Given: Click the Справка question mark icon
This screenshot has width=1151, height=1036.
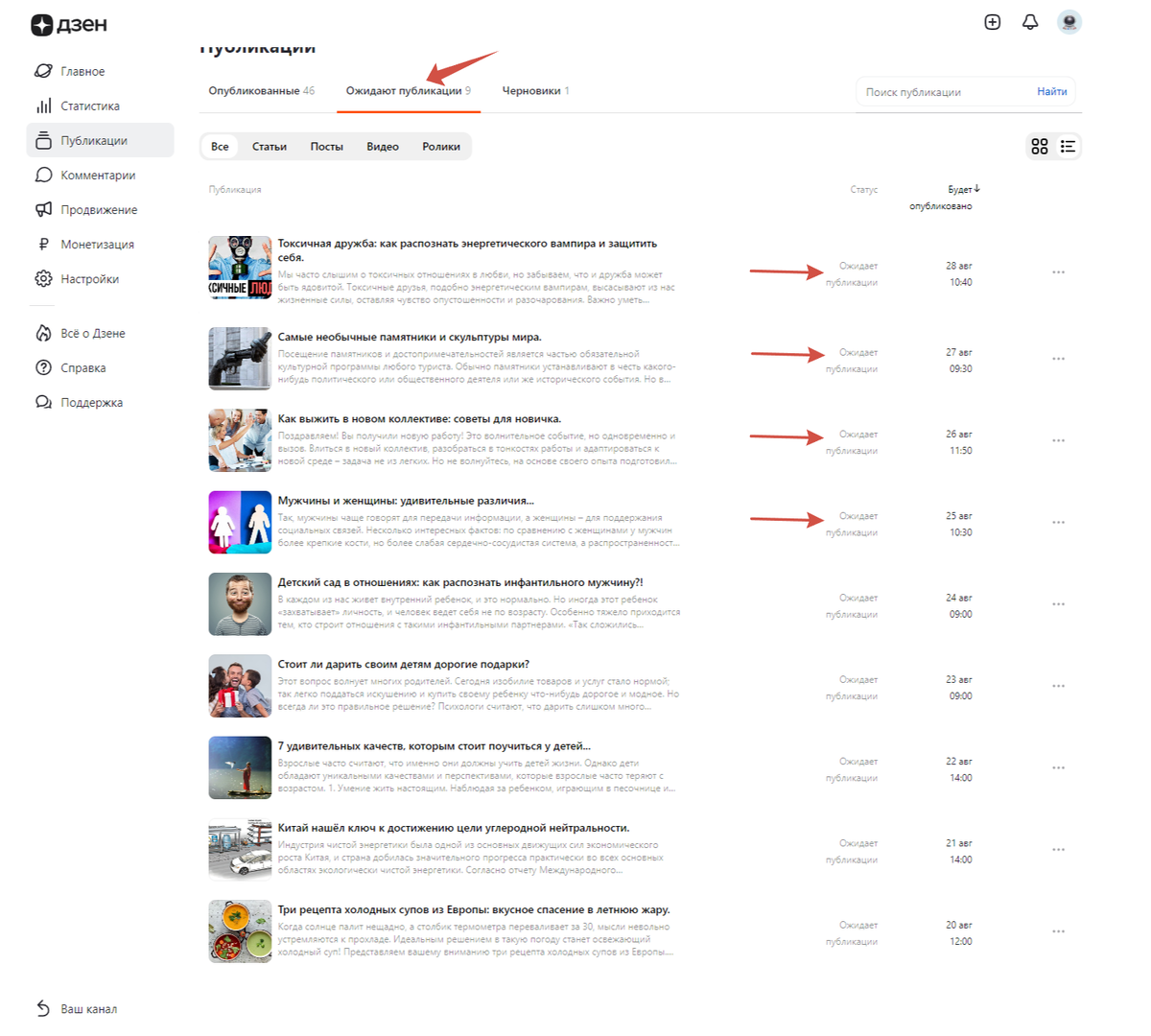Looking at the screenshot, I should 43,367.
